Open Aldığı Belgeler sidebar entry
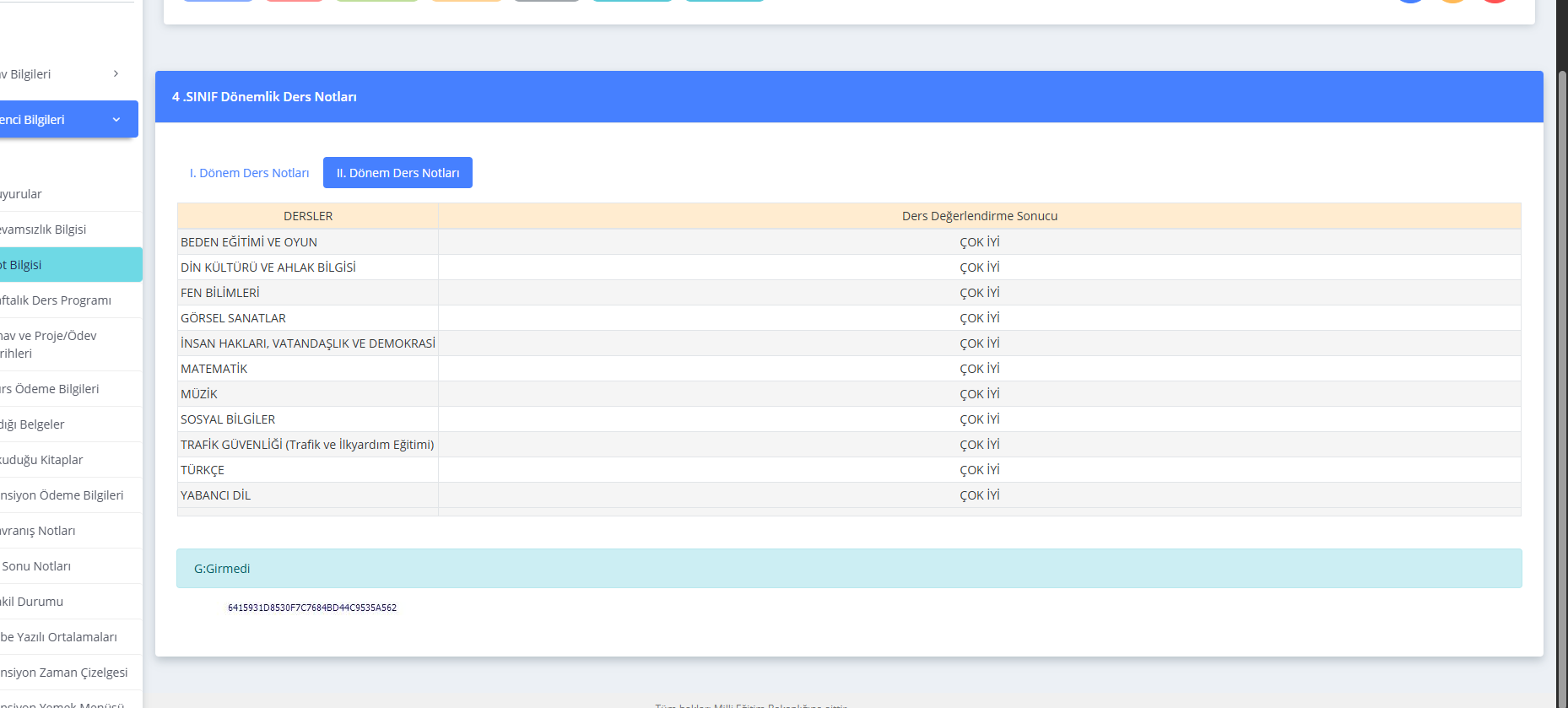 (x=34, y=424)
